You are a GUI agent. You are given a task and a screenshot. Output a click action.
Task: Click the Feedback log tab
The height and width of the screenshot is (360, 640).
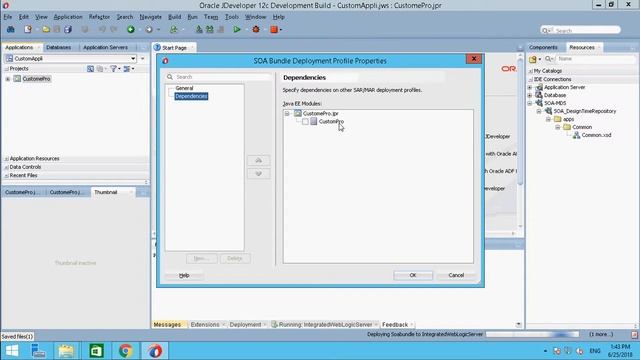(x=395, y=324)
